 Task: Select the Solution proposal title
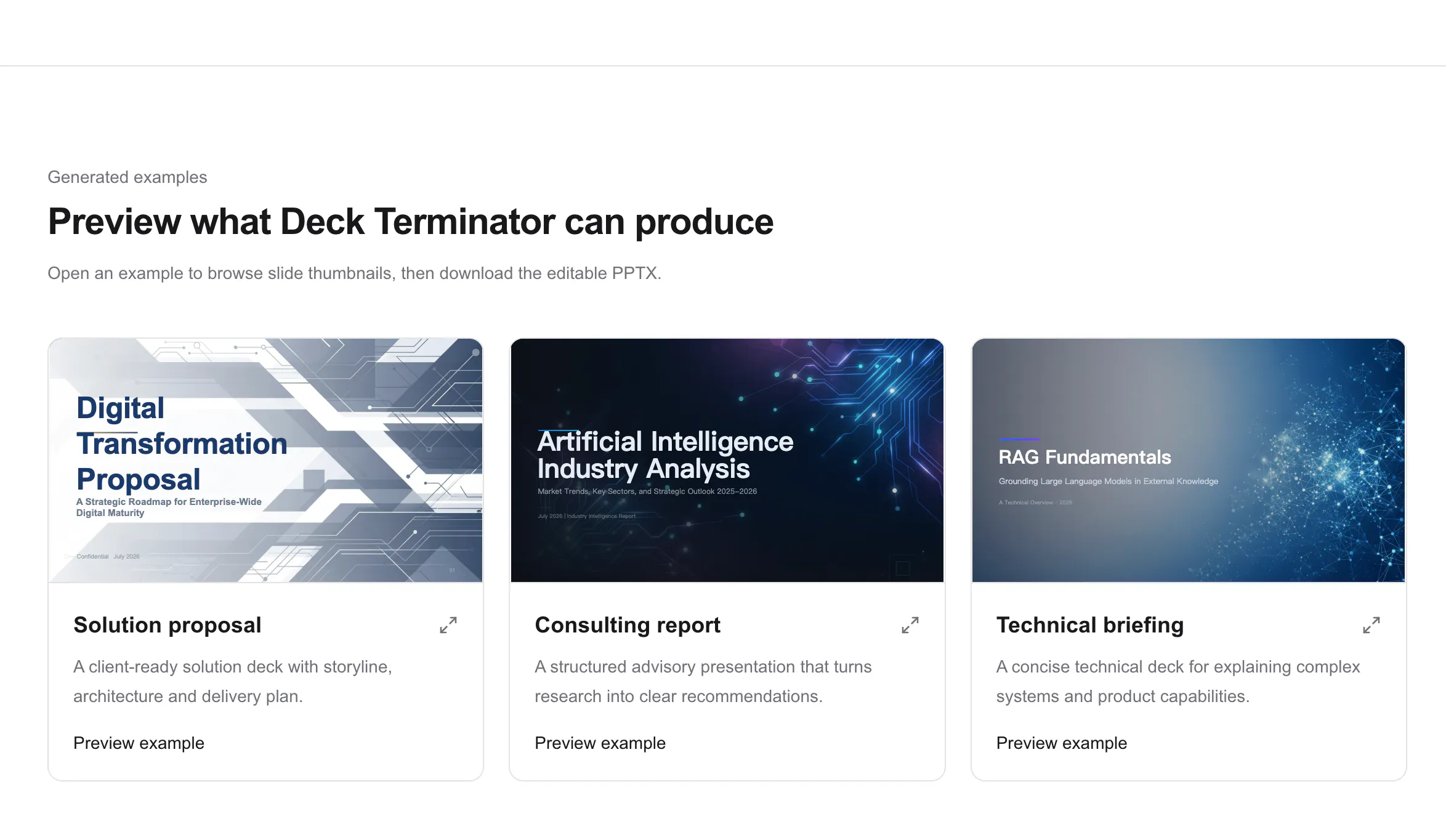[168, 625]
